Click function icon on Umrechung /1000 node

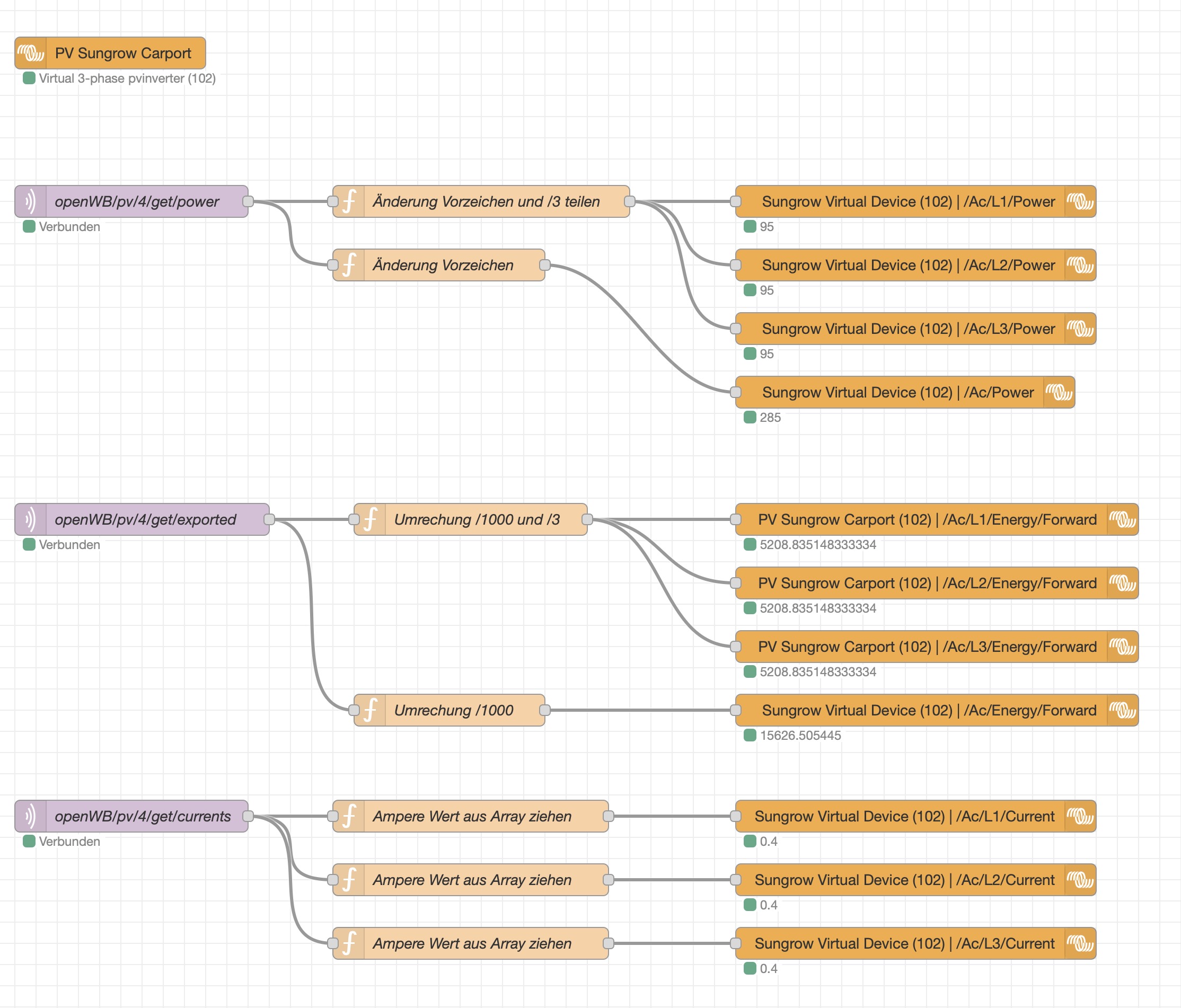click(x=370, y=710)
